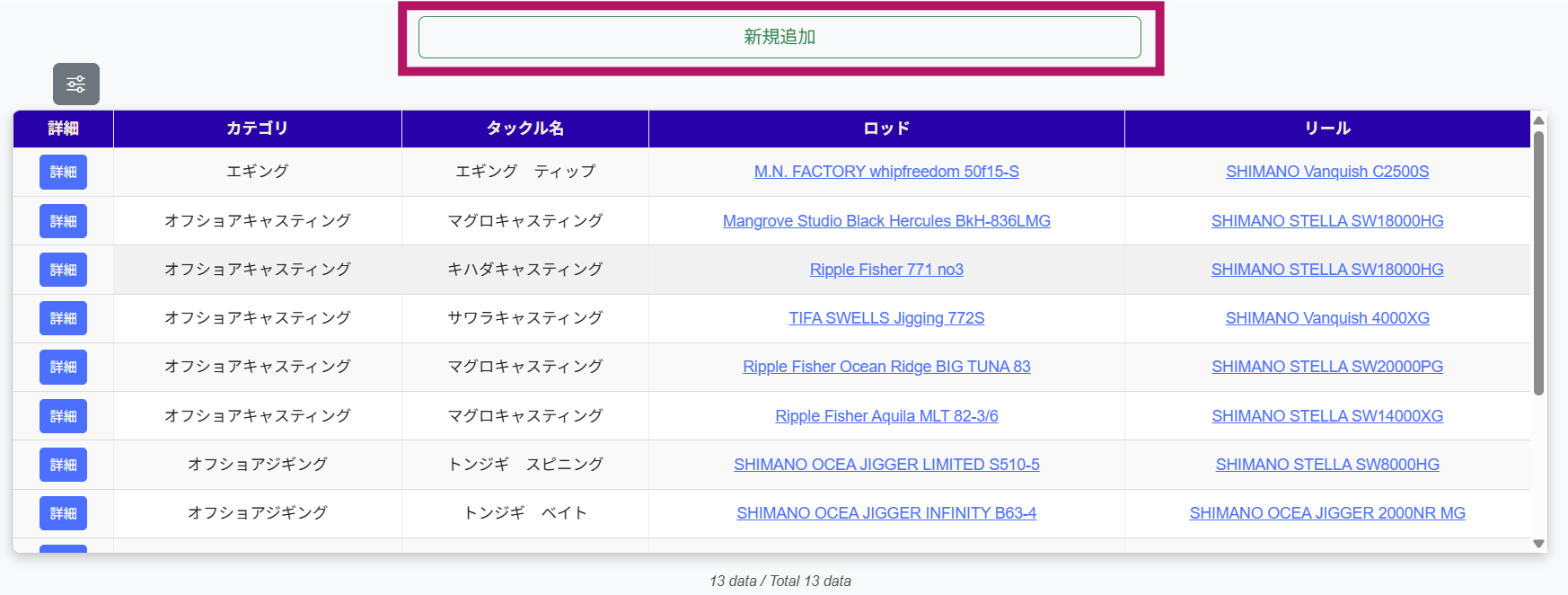
Task: Click the vertical scrollbar thumb of the table
Action: [1538, 261]
